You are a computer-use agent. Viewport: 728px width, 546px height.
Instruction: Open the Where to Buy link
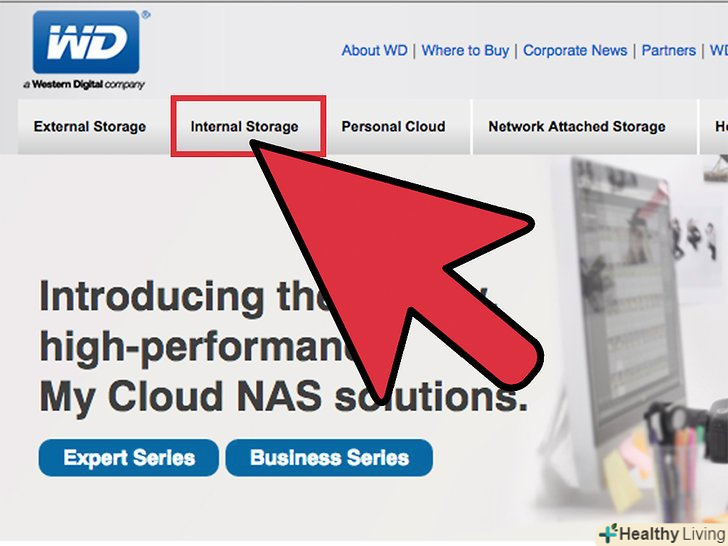465,50
